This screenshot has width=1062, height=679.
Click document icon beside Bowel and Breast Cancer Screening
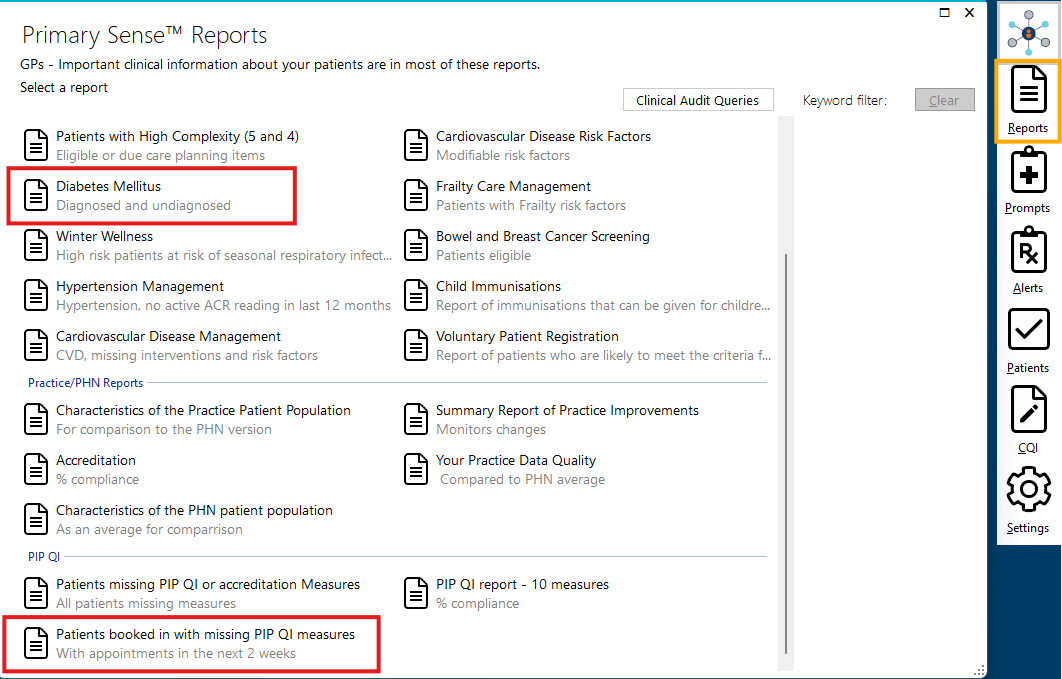point(416,246)
